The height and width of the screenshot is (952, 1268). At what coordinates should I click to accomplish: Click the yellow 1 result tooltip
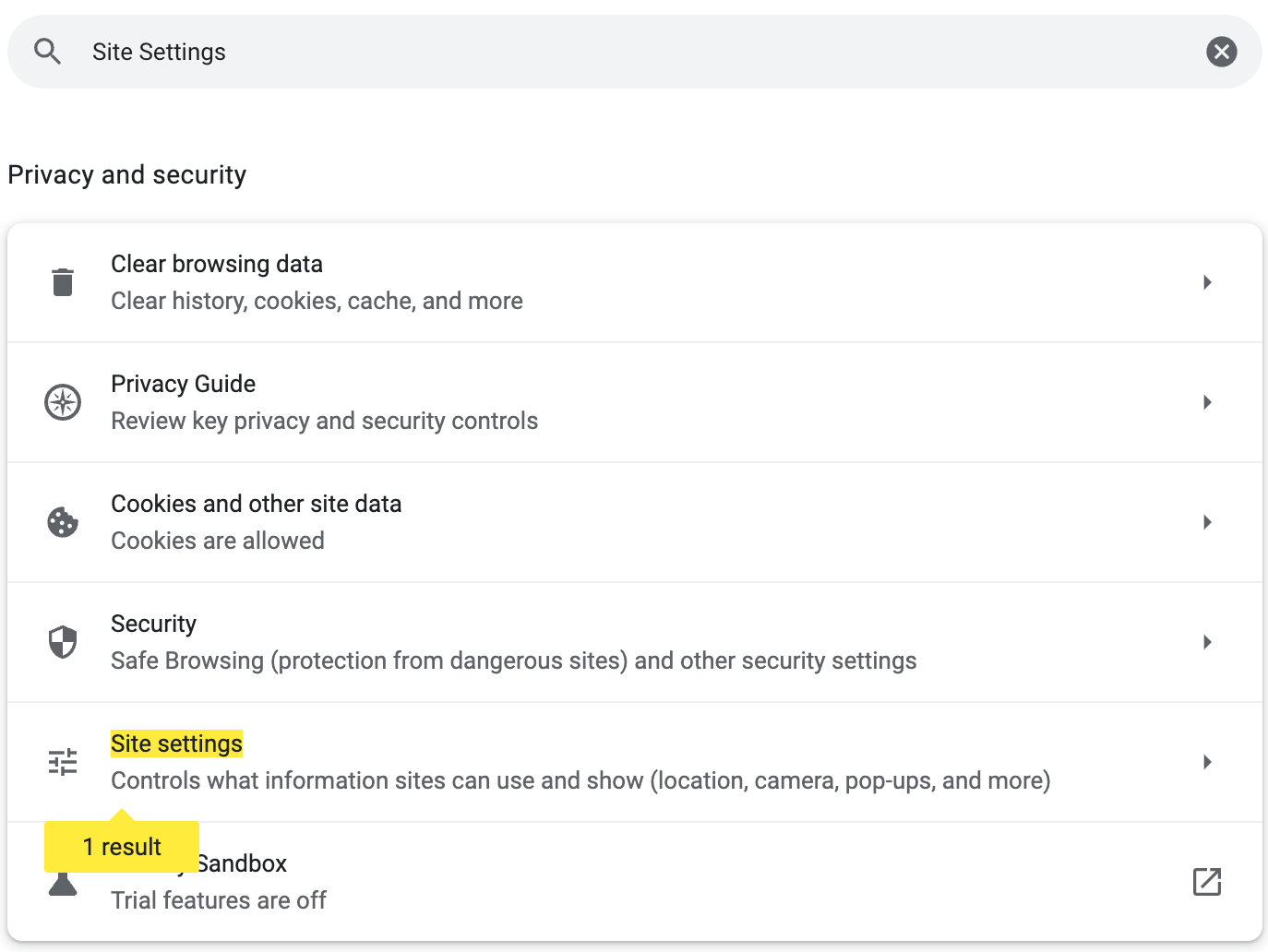click(122, 847)
